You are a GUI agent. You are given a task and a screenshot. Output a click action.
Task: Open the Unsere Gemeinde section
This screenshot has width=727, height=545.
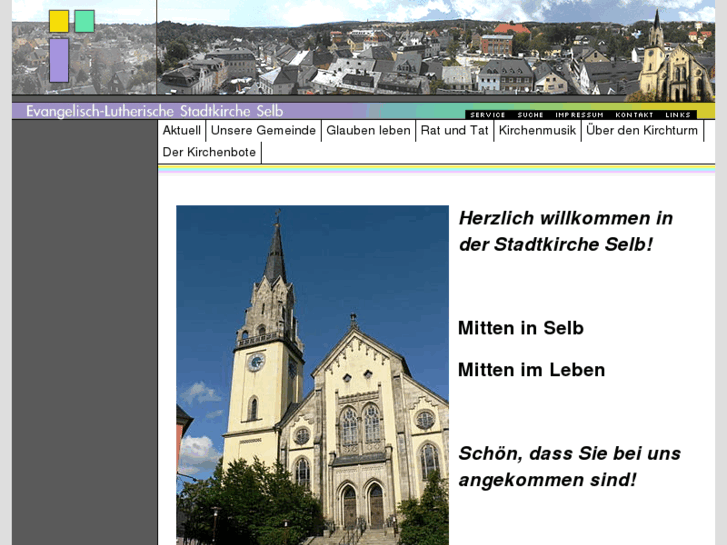(263, 130)
